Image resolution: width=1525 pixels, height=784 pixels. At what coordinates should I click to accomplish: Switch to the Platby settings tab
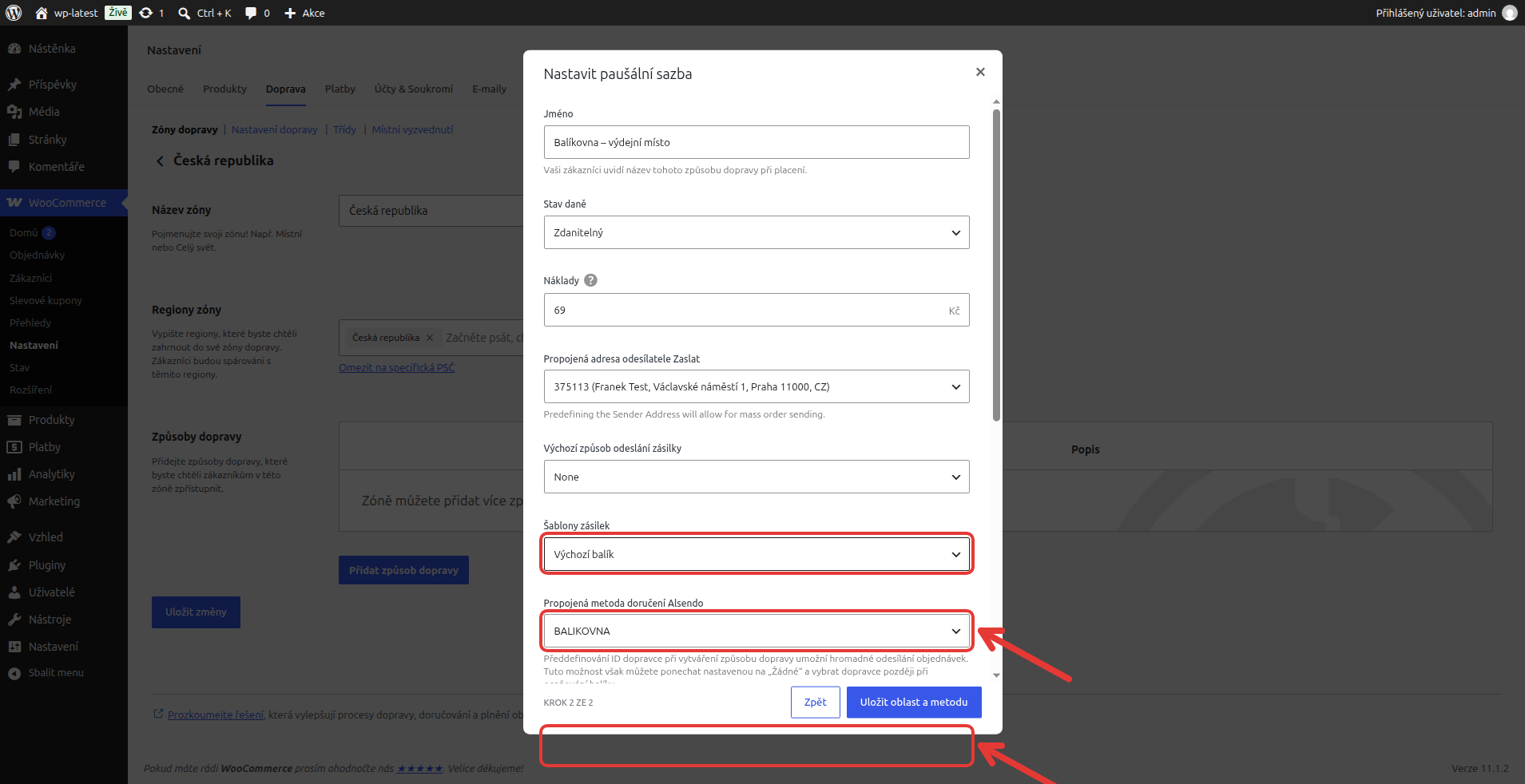click(x=340, y=89)
